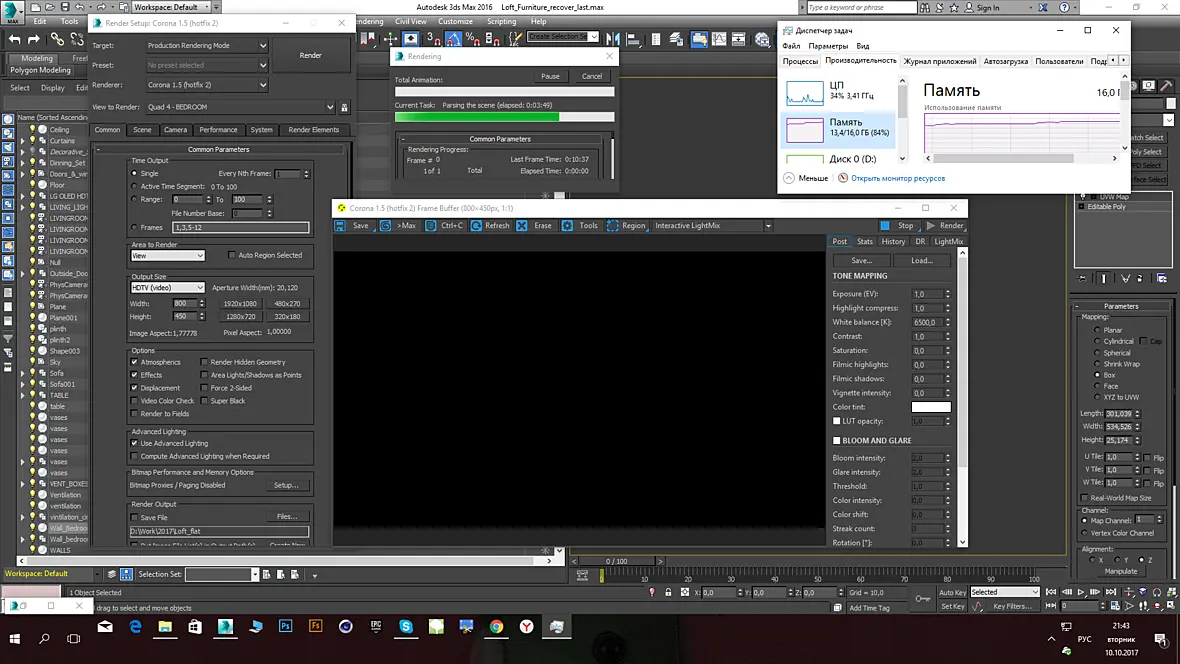Select the Link tool in main toolbar
This screenshot has width=1180, height=664.
pyautogui.click(x=57, y=39)
